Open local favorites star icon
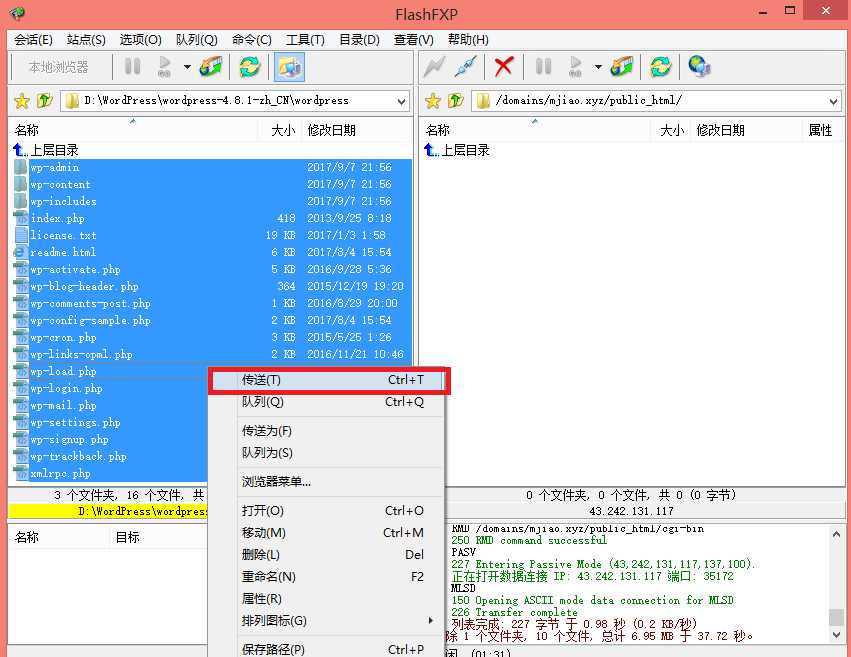 [22, 100]
